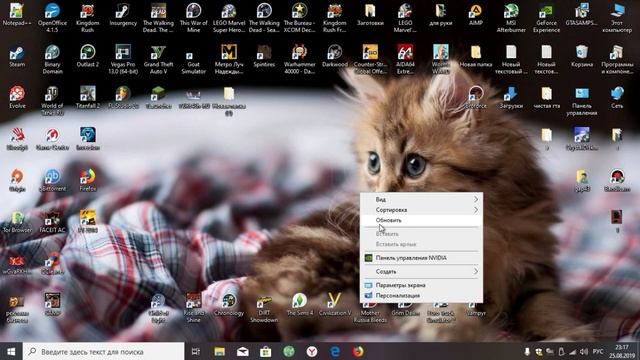Select the GeForce Experience icon
The width and height of the screenshot is (640, 360).
tap(546, 18)
